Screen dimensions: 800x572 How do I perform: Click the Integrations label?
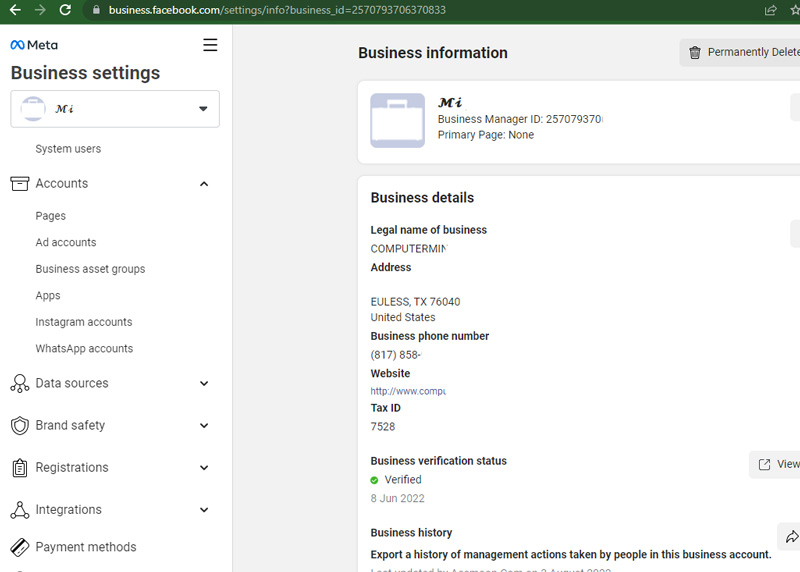68,510
